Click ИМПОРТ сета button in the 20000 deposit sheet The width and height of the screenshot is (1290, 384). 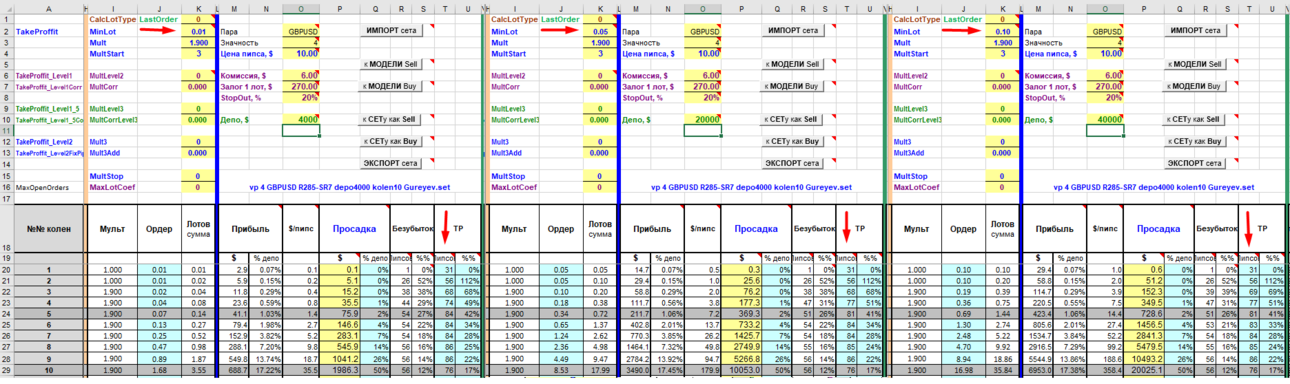tap(794, 31)
